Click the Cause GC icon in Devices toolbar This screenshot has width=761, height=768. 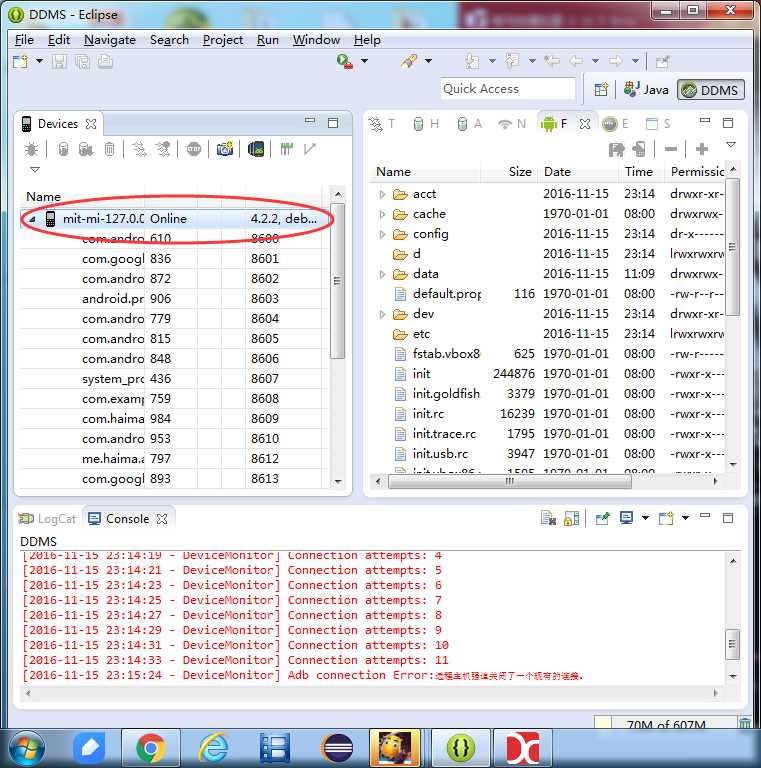tap(110, 149)
